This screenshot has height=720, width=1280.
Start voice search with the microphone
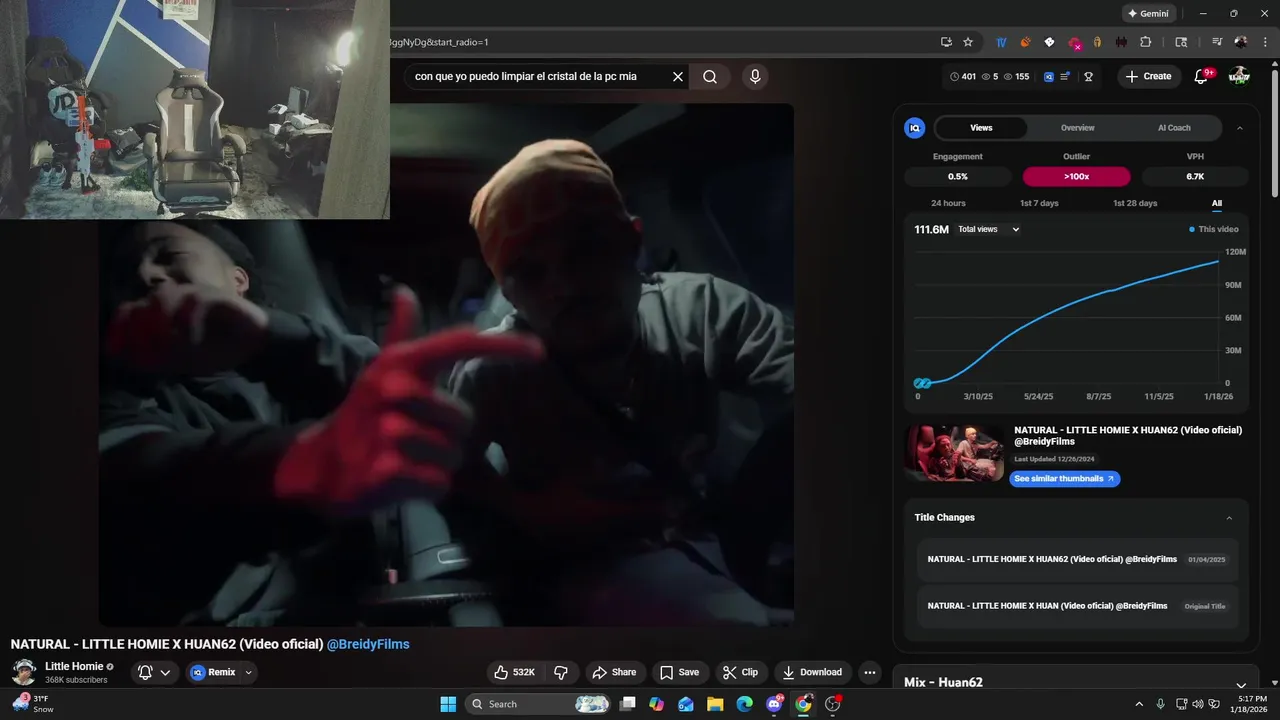pos(755,76)
